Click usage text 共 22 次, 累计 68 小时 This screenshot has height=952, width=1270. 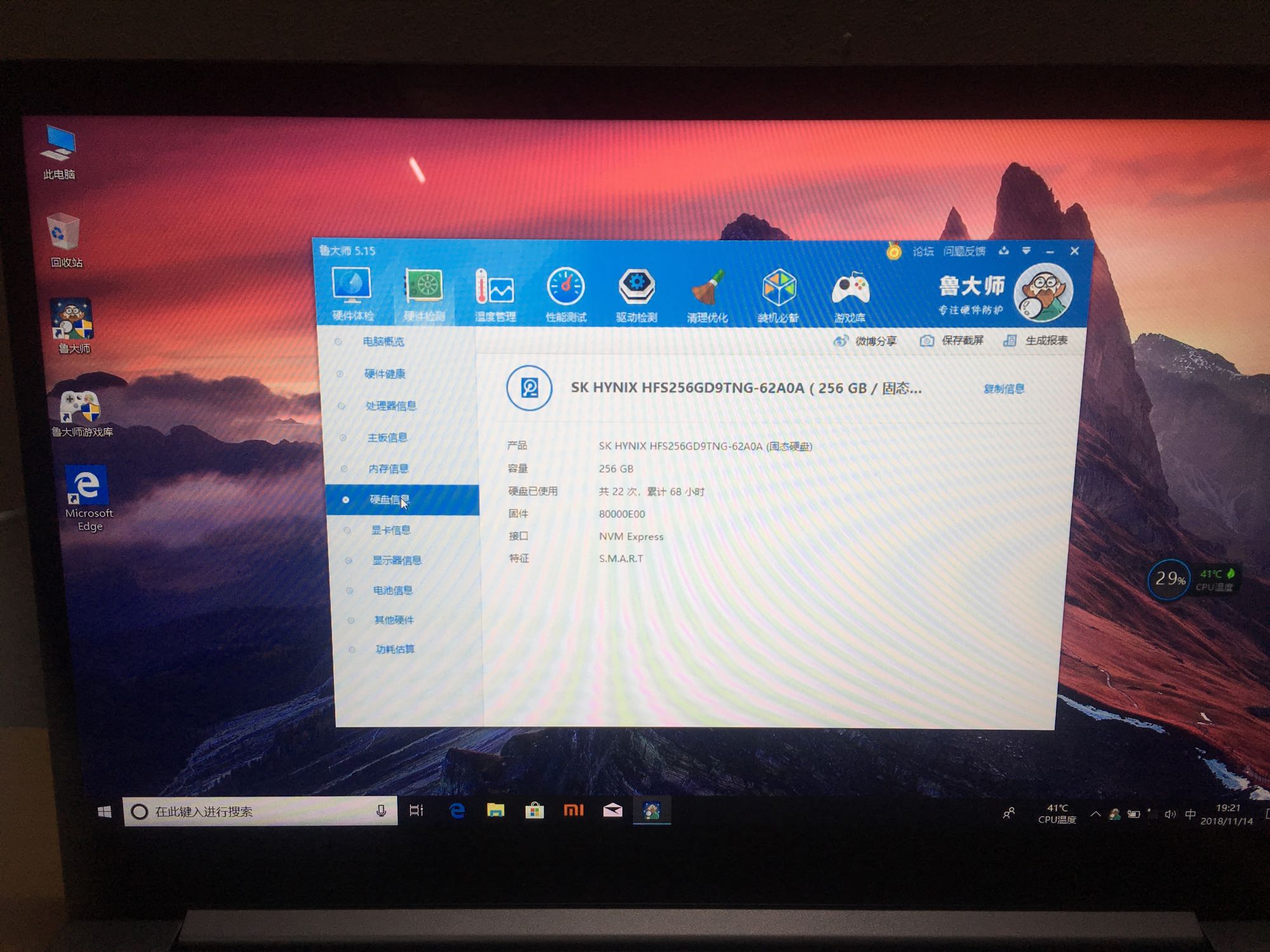pyautogui.click(x=652, y=492)
